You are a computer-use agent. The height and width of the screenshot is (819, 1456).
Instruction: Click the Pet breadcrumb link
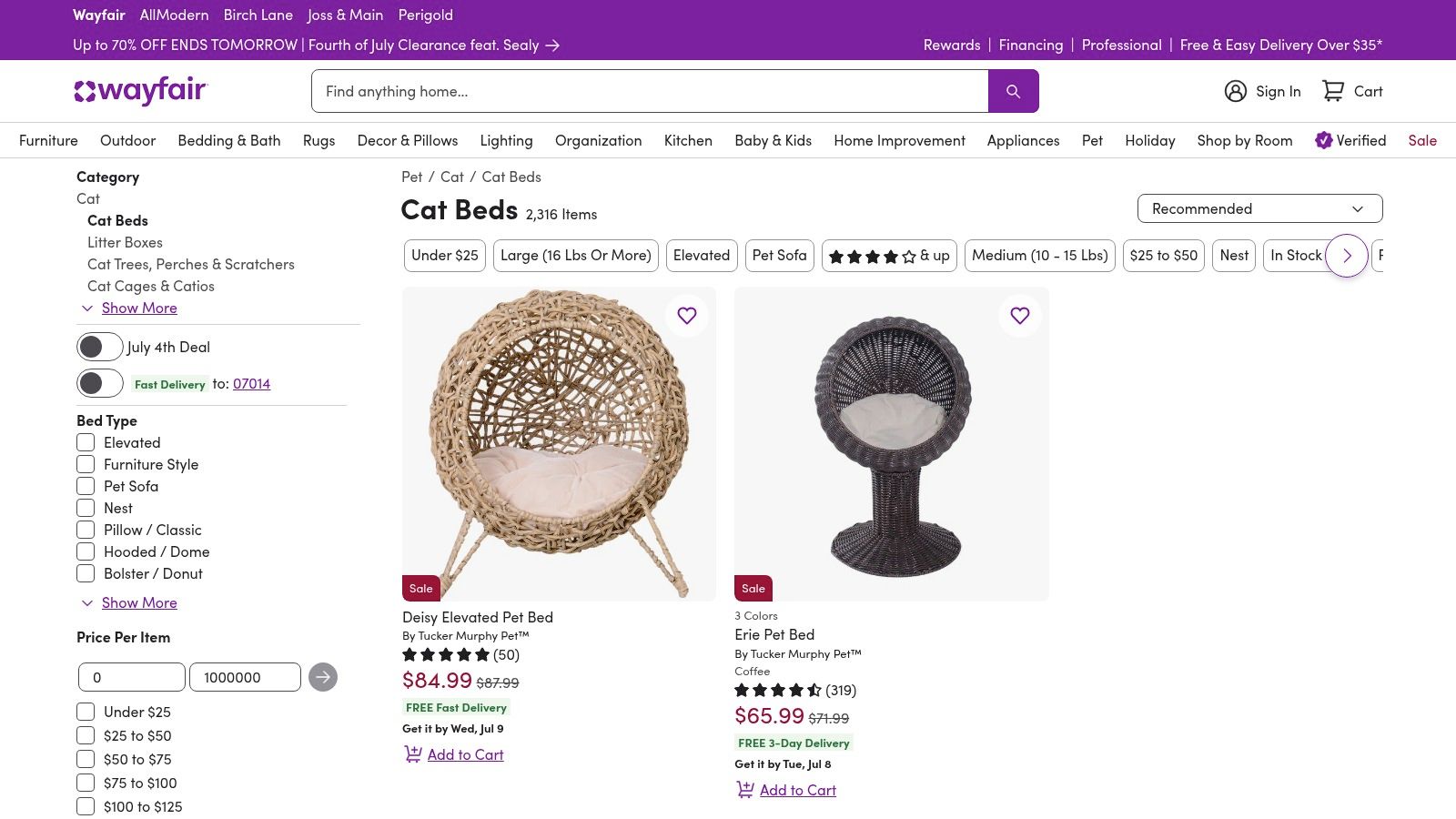411,177
